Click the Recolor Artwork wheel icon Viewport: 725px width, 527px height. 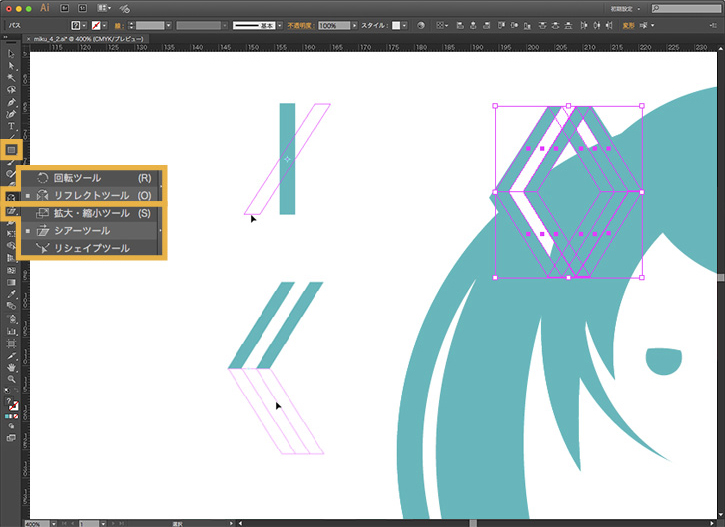(x=420, y=25)
